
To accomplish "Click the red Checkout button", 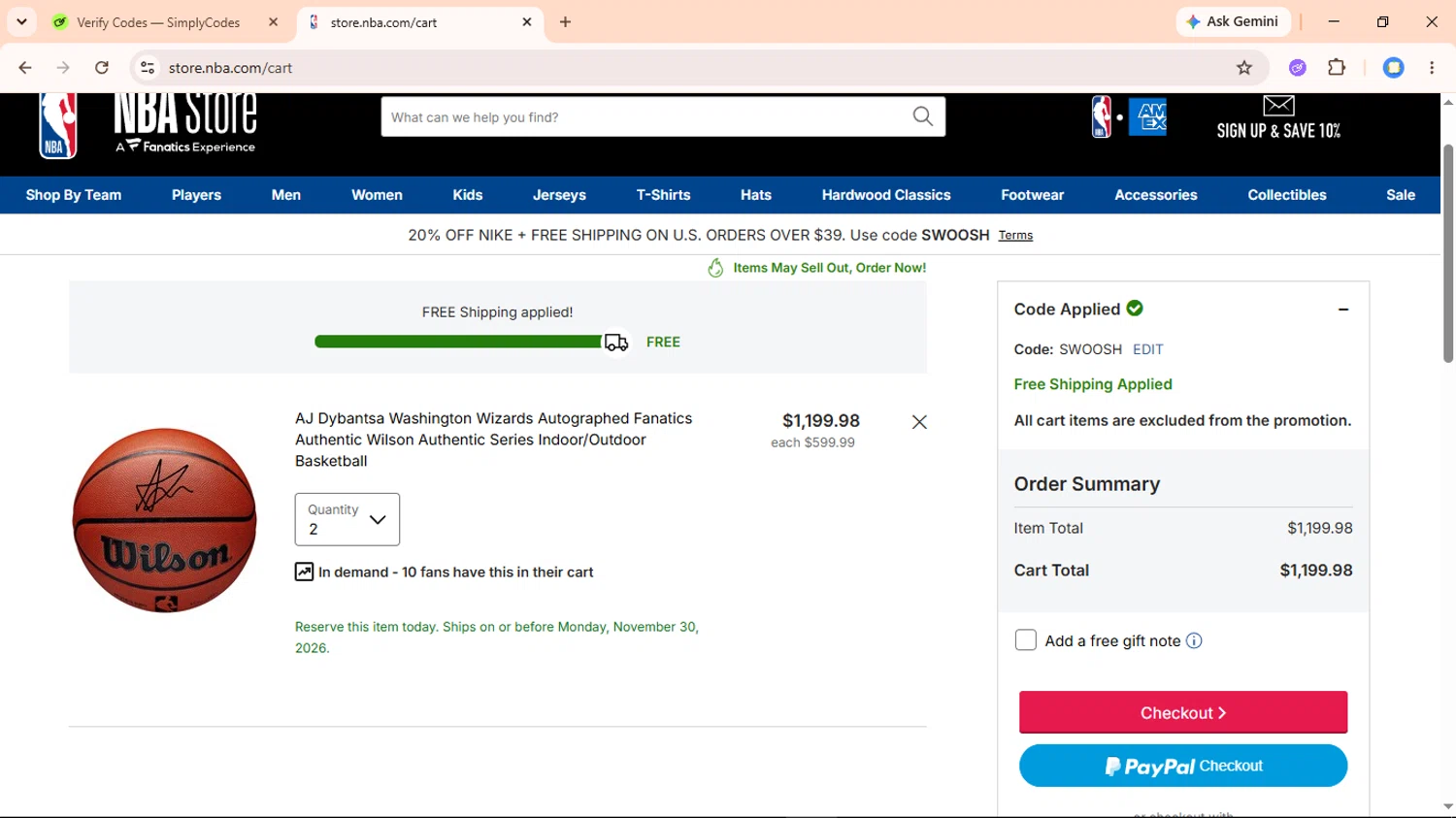I will click(1183, 713).
